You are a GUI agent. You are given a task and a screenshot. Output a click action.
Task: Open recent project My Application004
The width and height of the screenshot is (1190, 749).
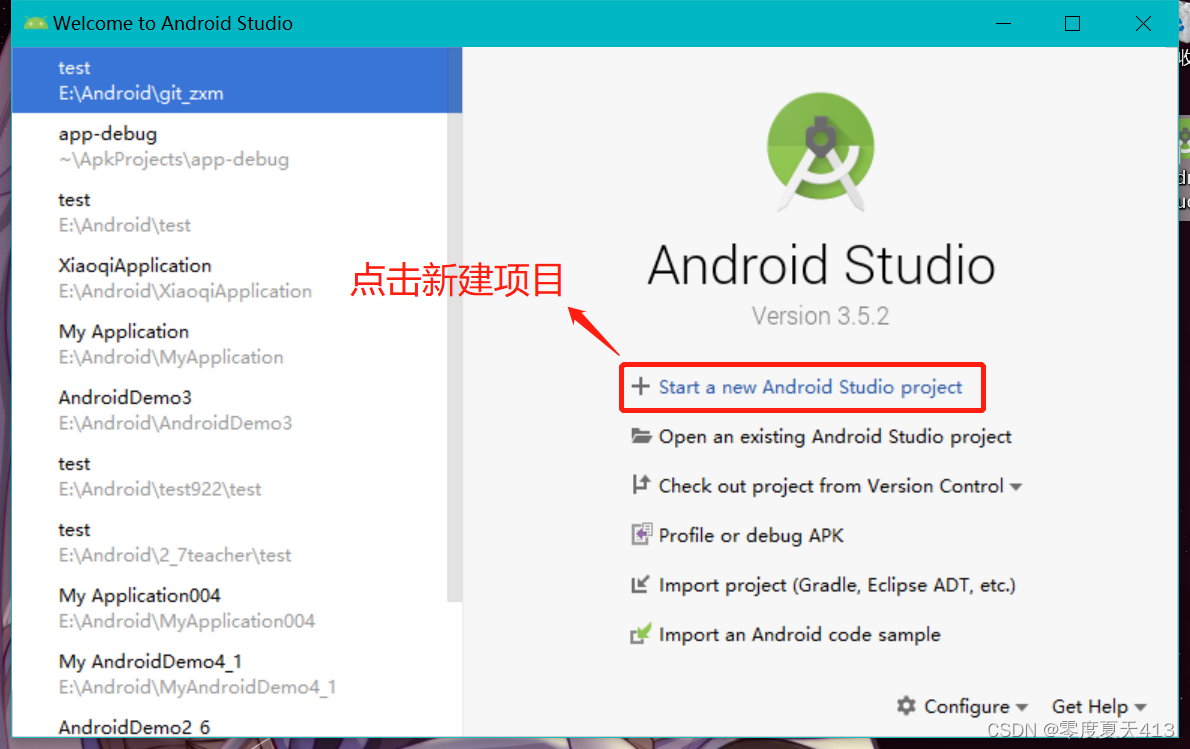(229, 609)
